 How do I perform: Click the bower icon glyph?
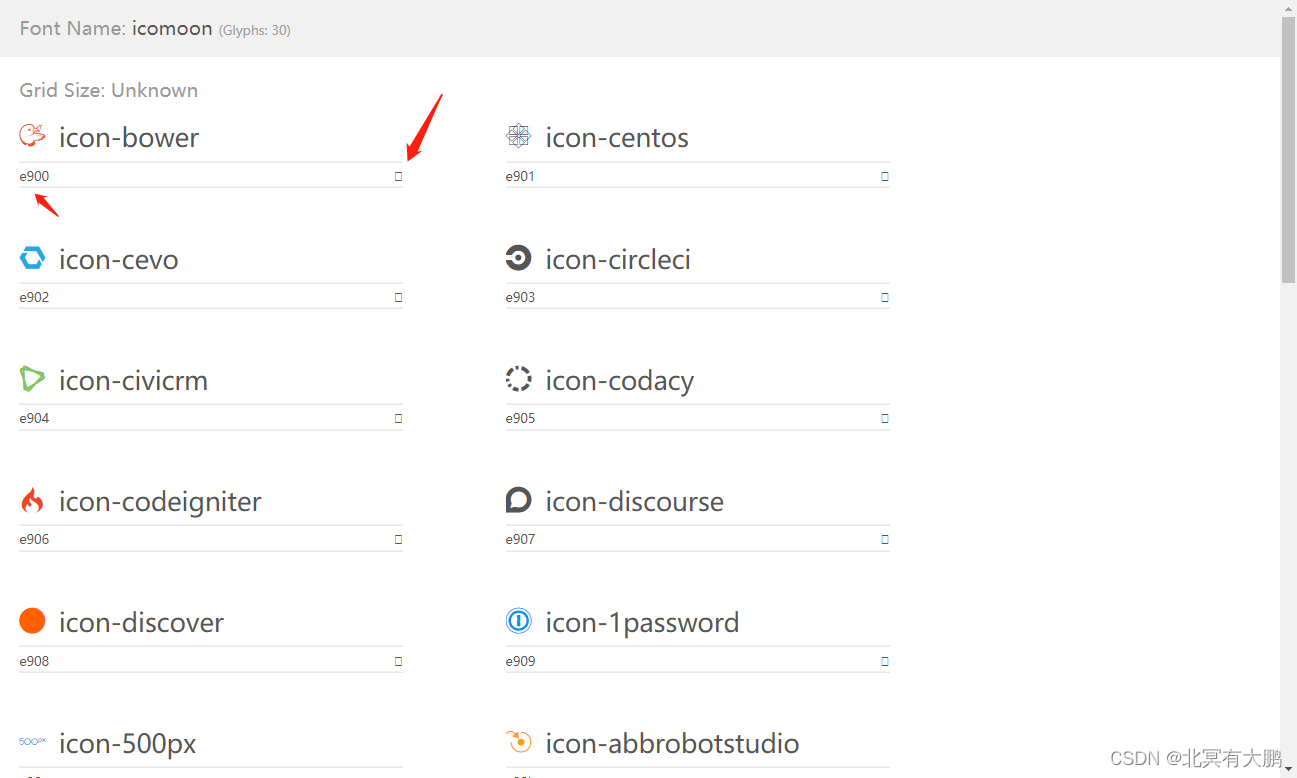(33, 136)
